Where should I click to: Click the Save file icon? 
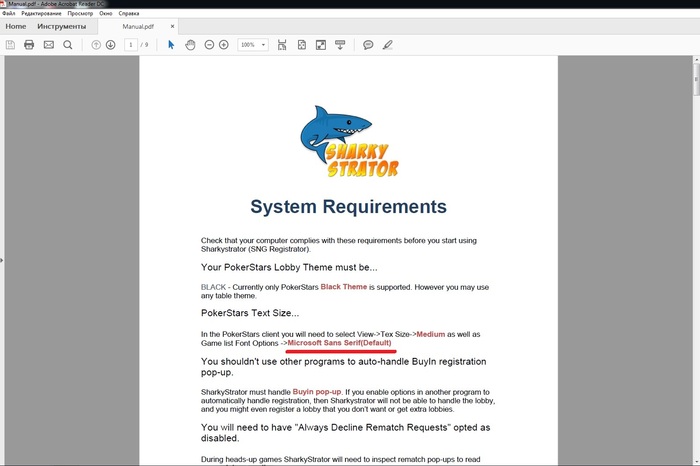pyautogui.click(x=10, y=45)
